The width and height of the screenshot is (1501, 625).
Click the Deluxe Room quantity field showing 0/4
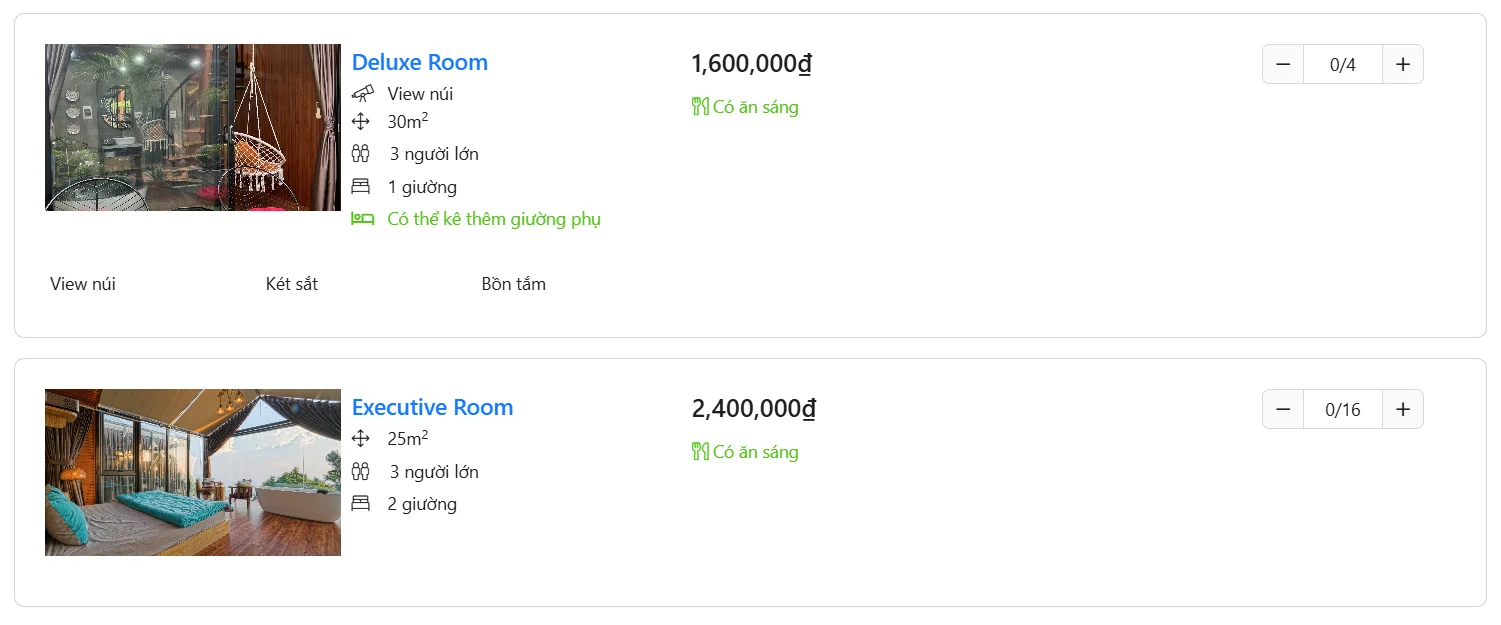point(1343,64)
